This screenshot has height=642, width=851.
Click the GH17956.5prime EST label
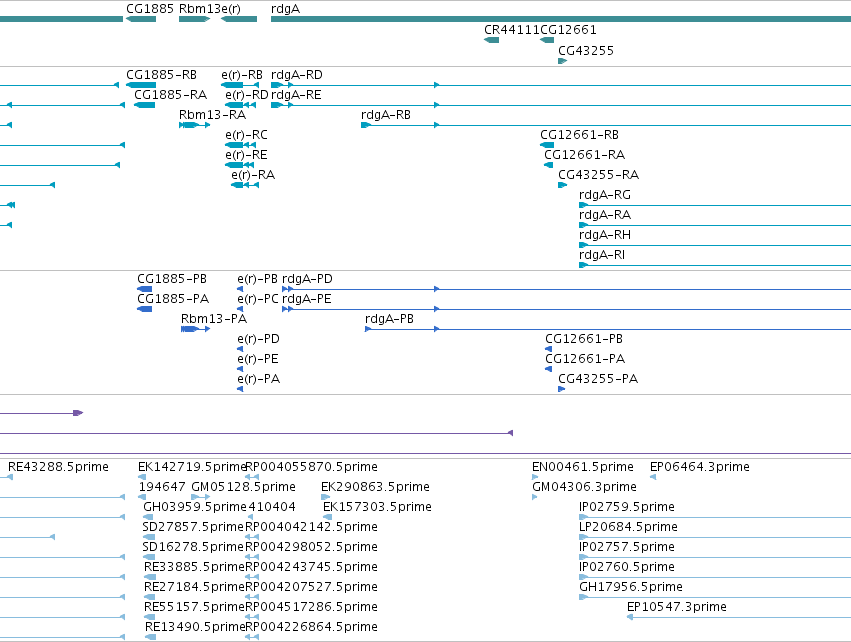point(631,588)
